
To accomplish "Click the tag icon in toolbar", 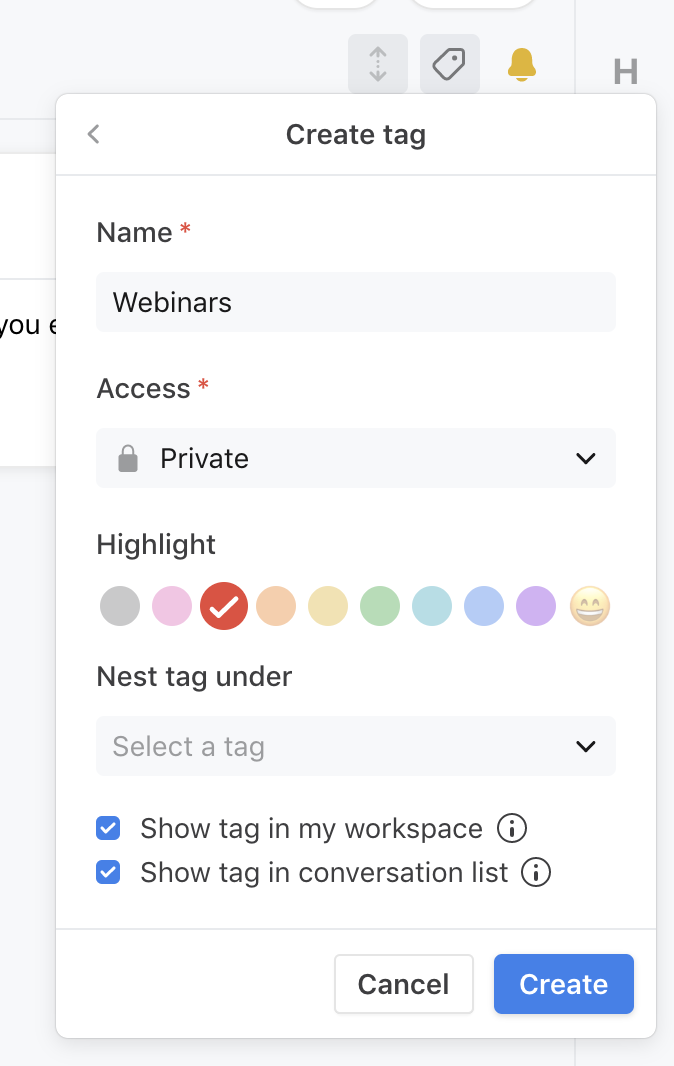I will (x=449, y=65).
